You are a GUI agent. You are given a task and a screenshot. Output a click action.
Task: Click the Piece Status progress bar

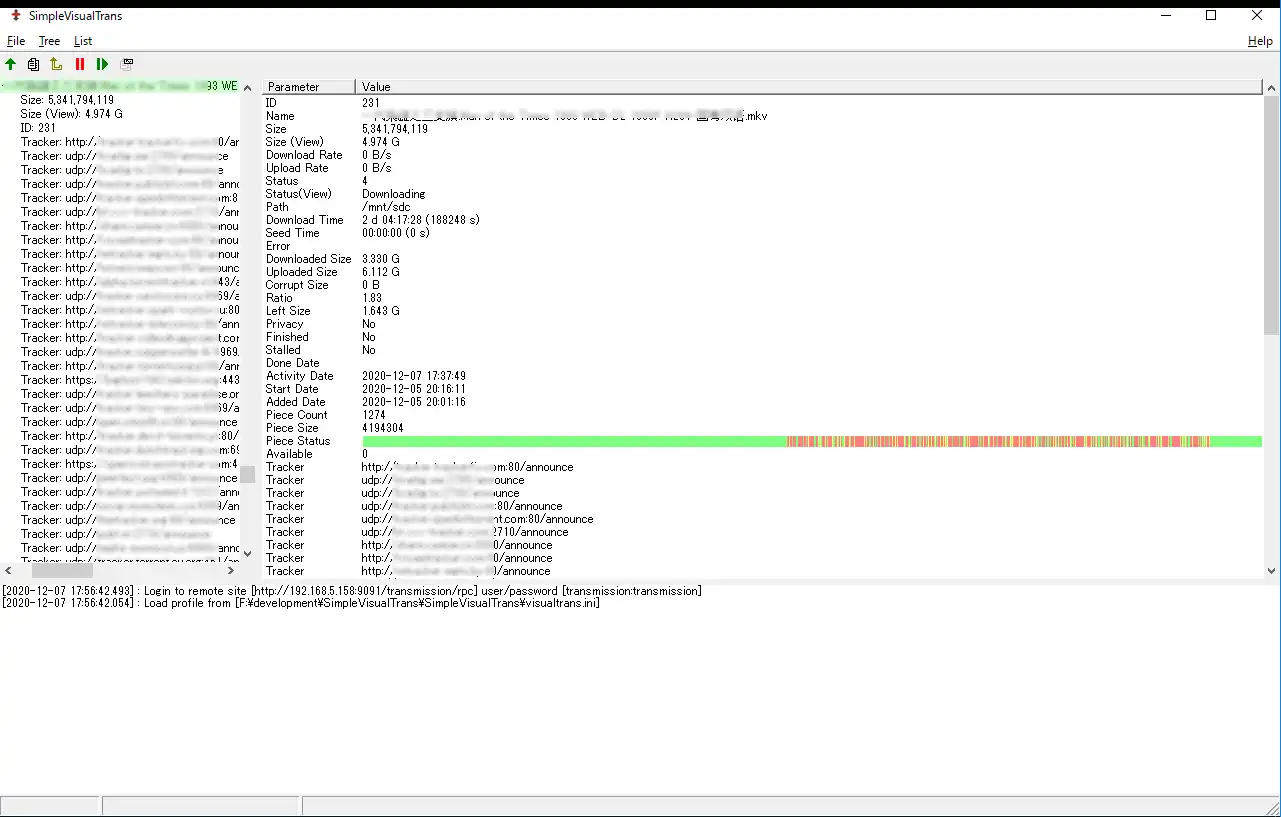[812, 441]
